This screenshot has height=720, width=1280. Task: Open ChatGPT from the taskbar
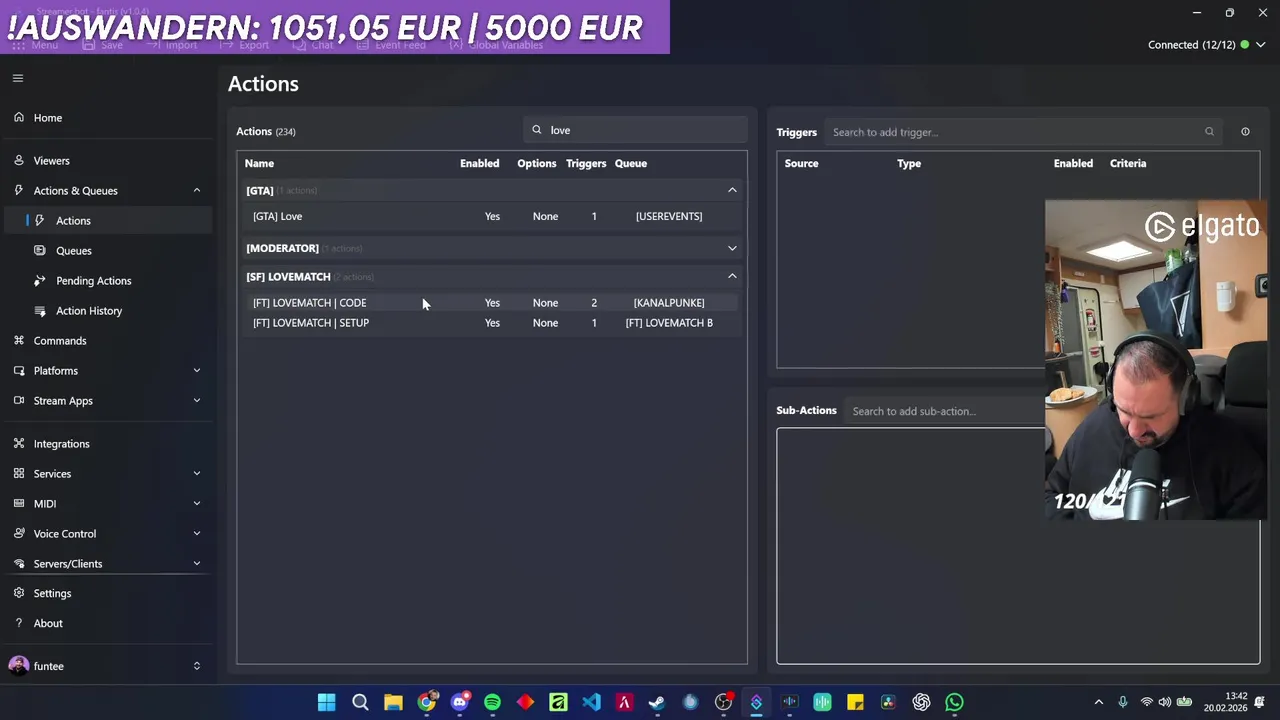click(x=921, y=702)
